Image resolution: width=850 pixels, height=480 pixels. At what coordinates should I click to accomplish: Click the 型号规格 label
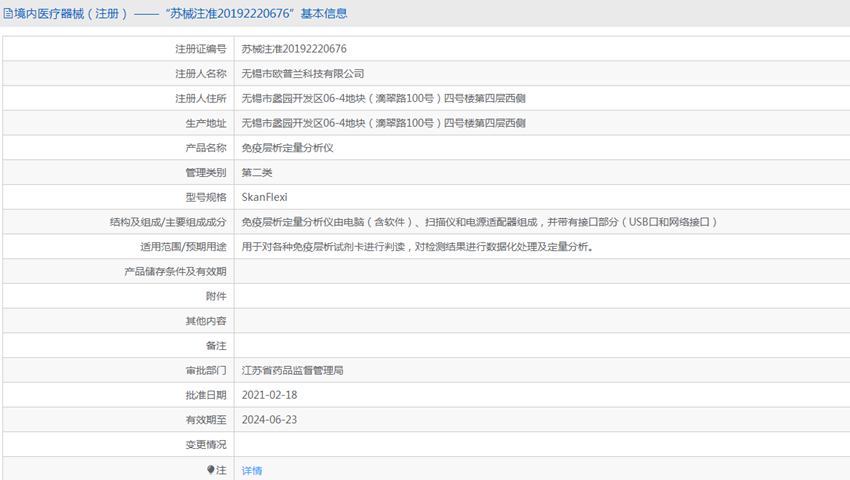point(205,197)
